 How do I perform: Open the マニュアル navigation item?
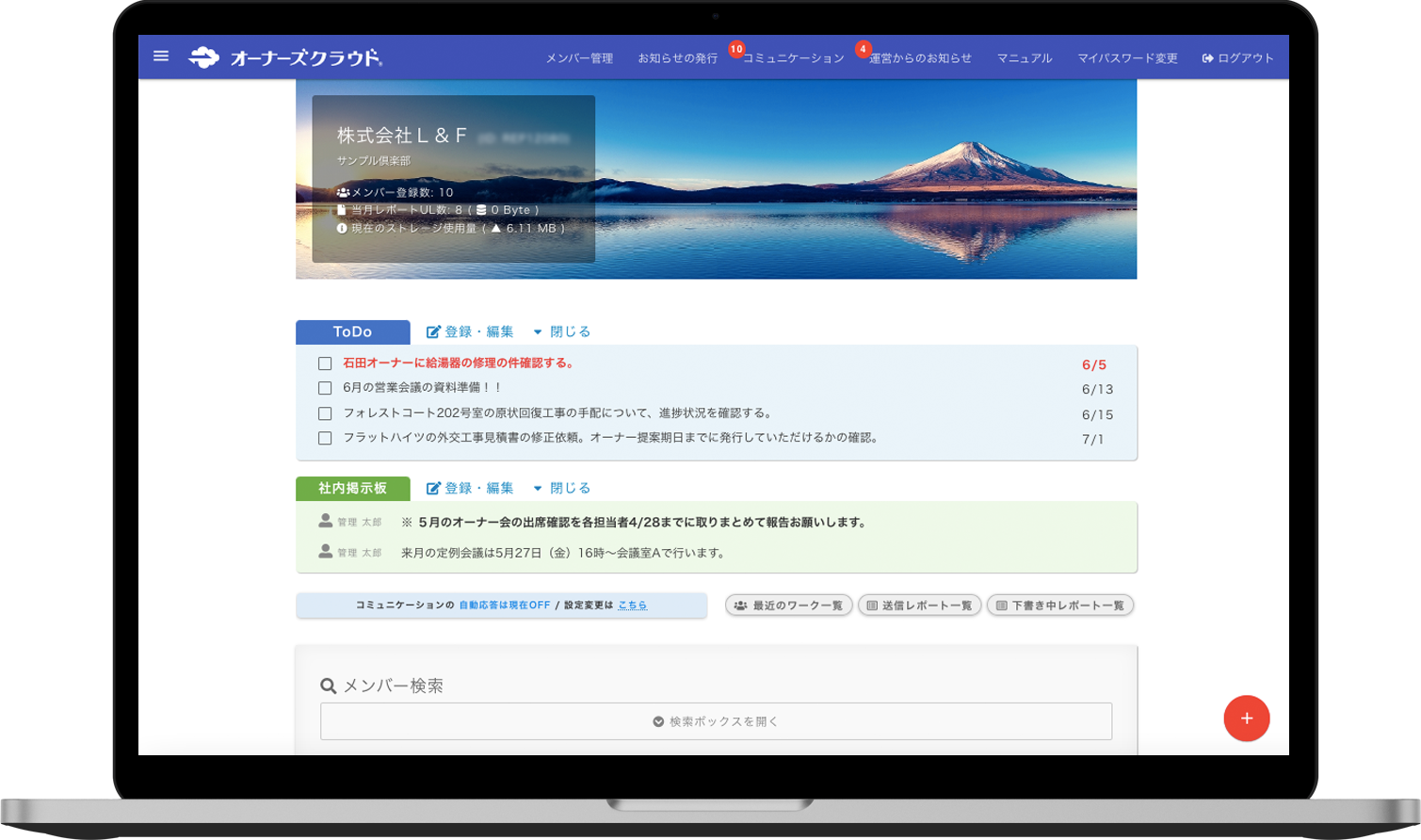coord(1025,57)
